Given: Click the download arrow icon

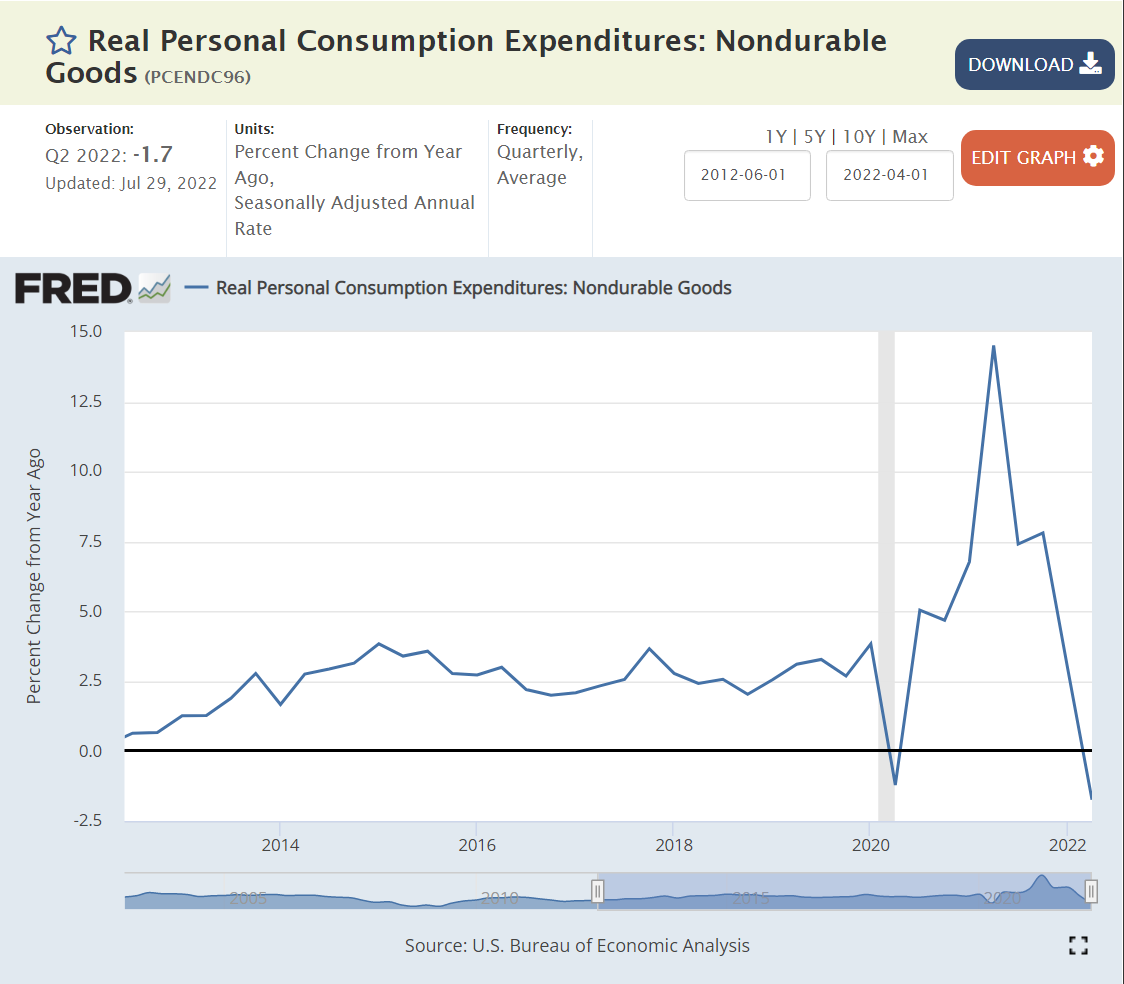Looking at the screenshot, I should pyautogui.click(x=1090, y=65).
